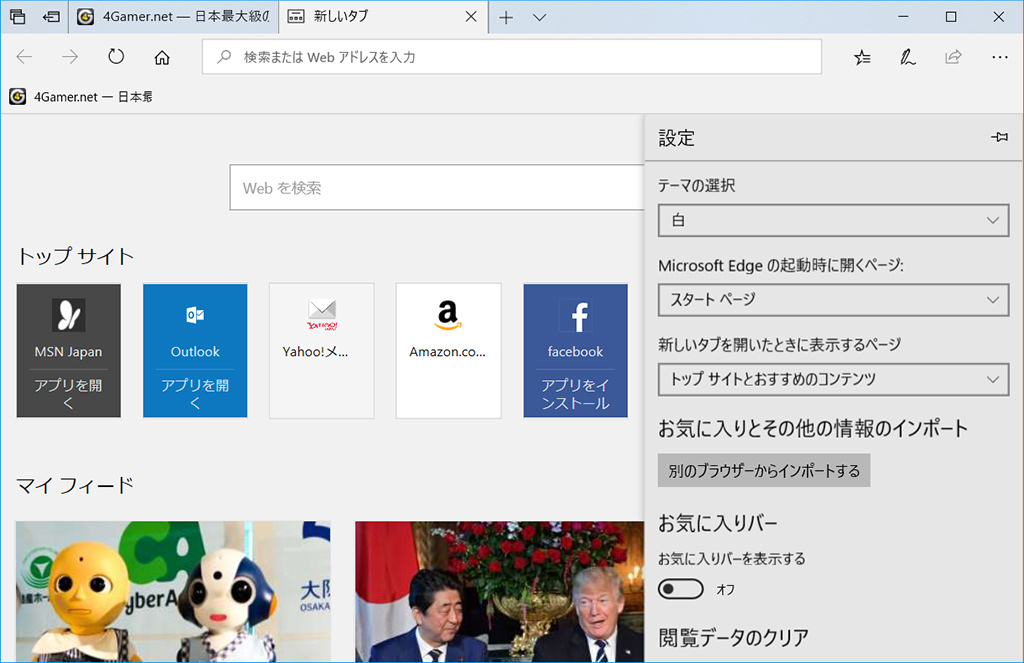Open the Amazon top site tile
Screen dimensions: 1024x663
tap(448, 350)
